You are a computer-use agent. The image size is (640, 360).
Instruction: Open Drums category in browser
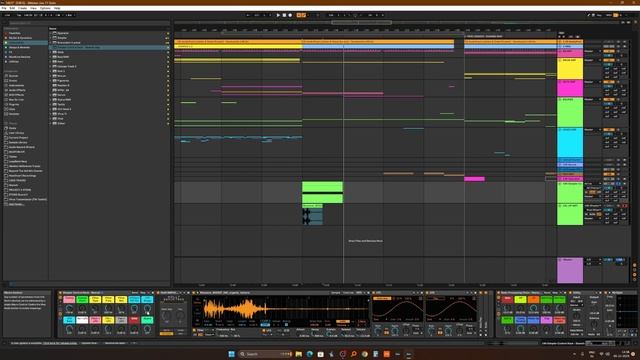pyautogui.click(x=13, y=80)
